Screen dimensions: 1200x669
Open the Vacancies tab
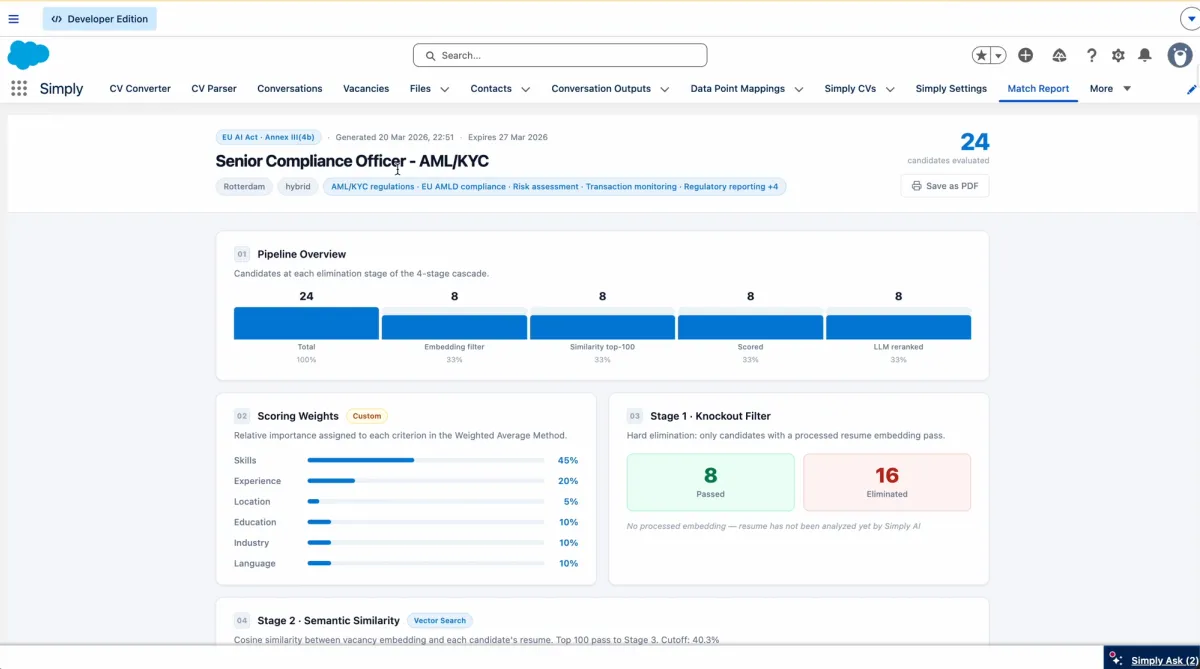pyautogui.click(x=366, y=89)
